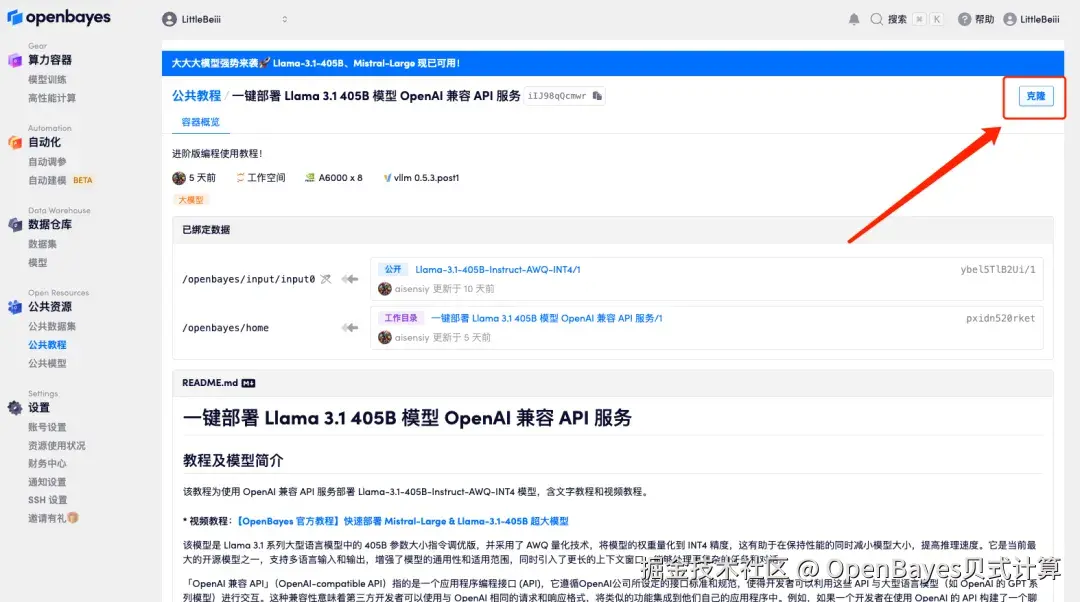1080x602 pixels.
Task: Open 自动调参 in the sidebar
Action: 48,162
